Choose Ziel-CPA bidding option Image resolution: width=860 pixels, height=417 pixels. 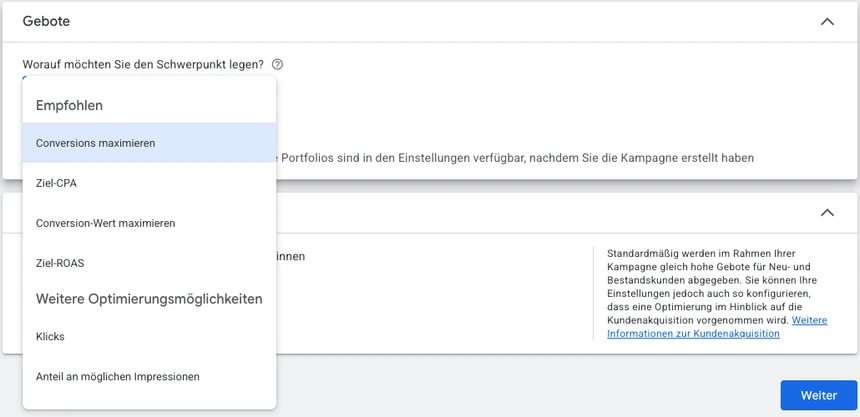pyautogui.click(x=149, y=183)
